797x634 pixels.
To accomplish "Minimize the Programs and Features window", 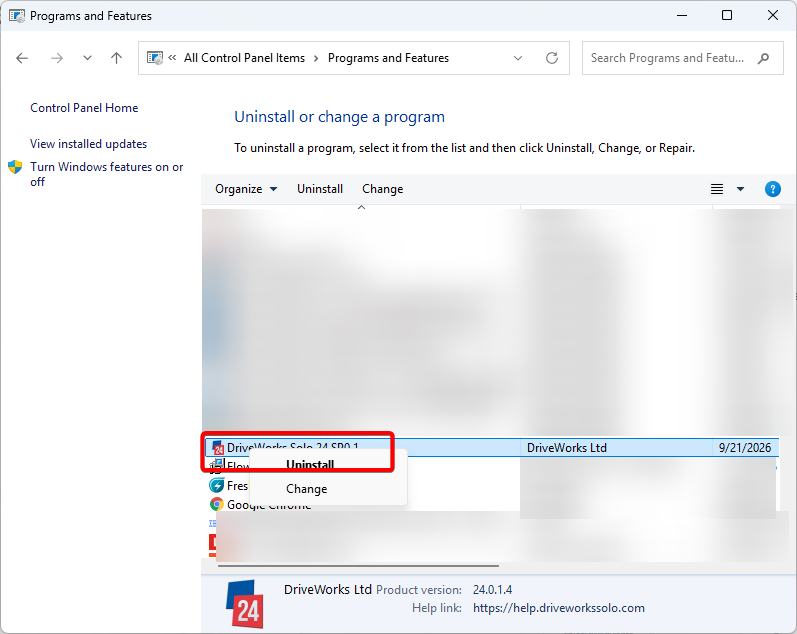I will click(682, 15).
